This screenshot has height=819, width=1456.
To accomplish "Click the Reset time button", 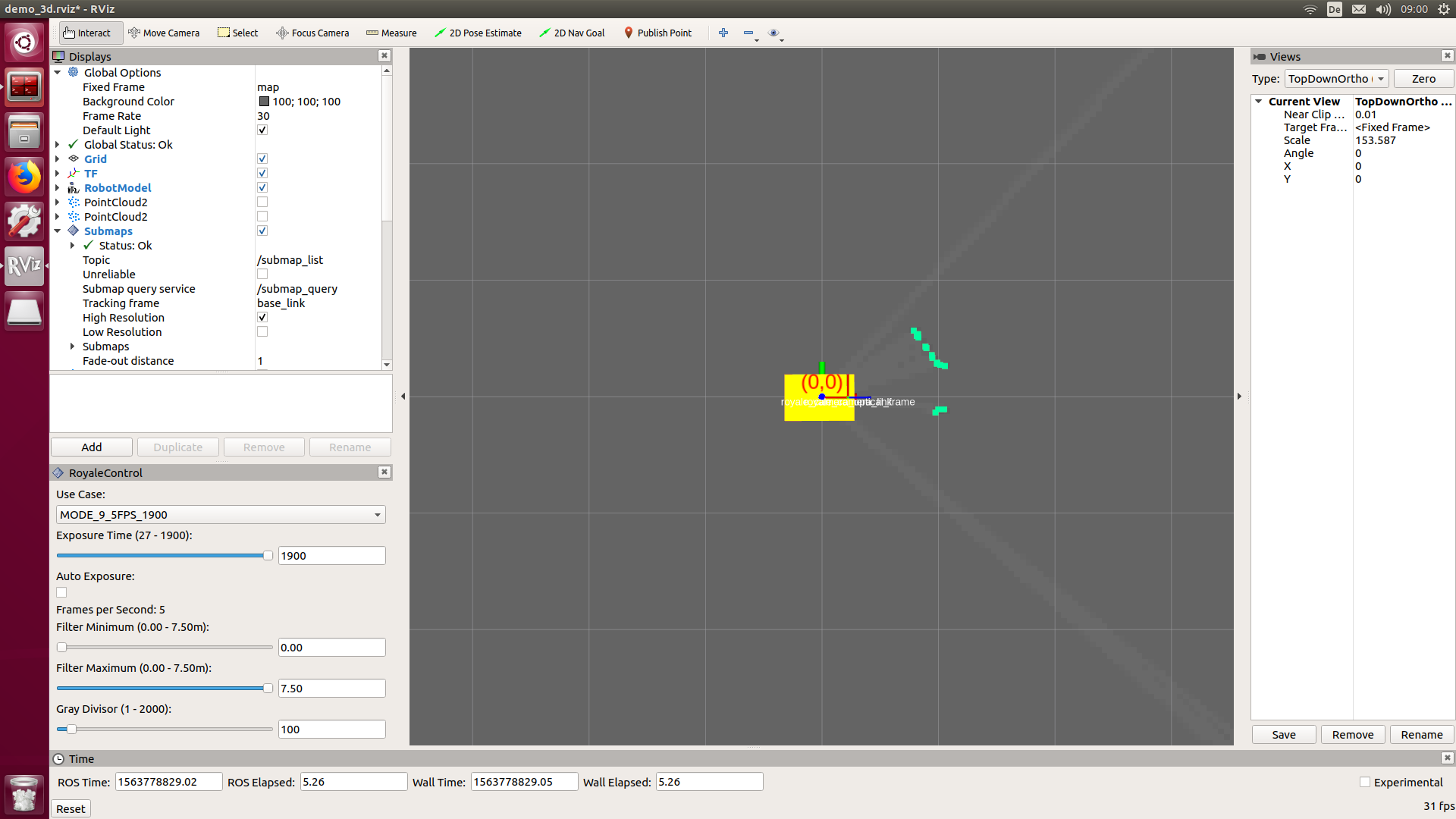I will coord(71,808).
